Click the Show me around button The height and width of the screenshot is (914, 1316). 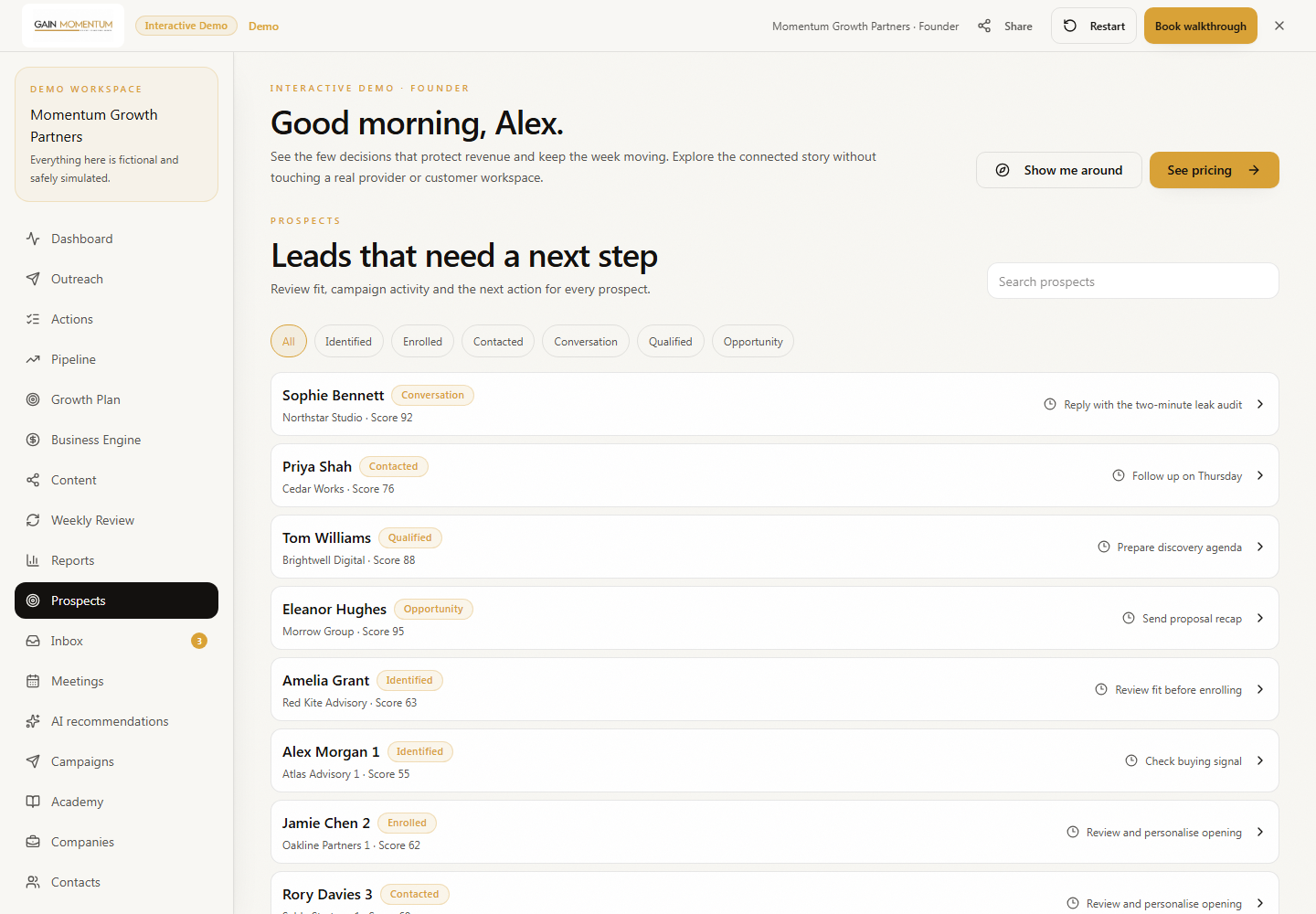(1059, 170)
